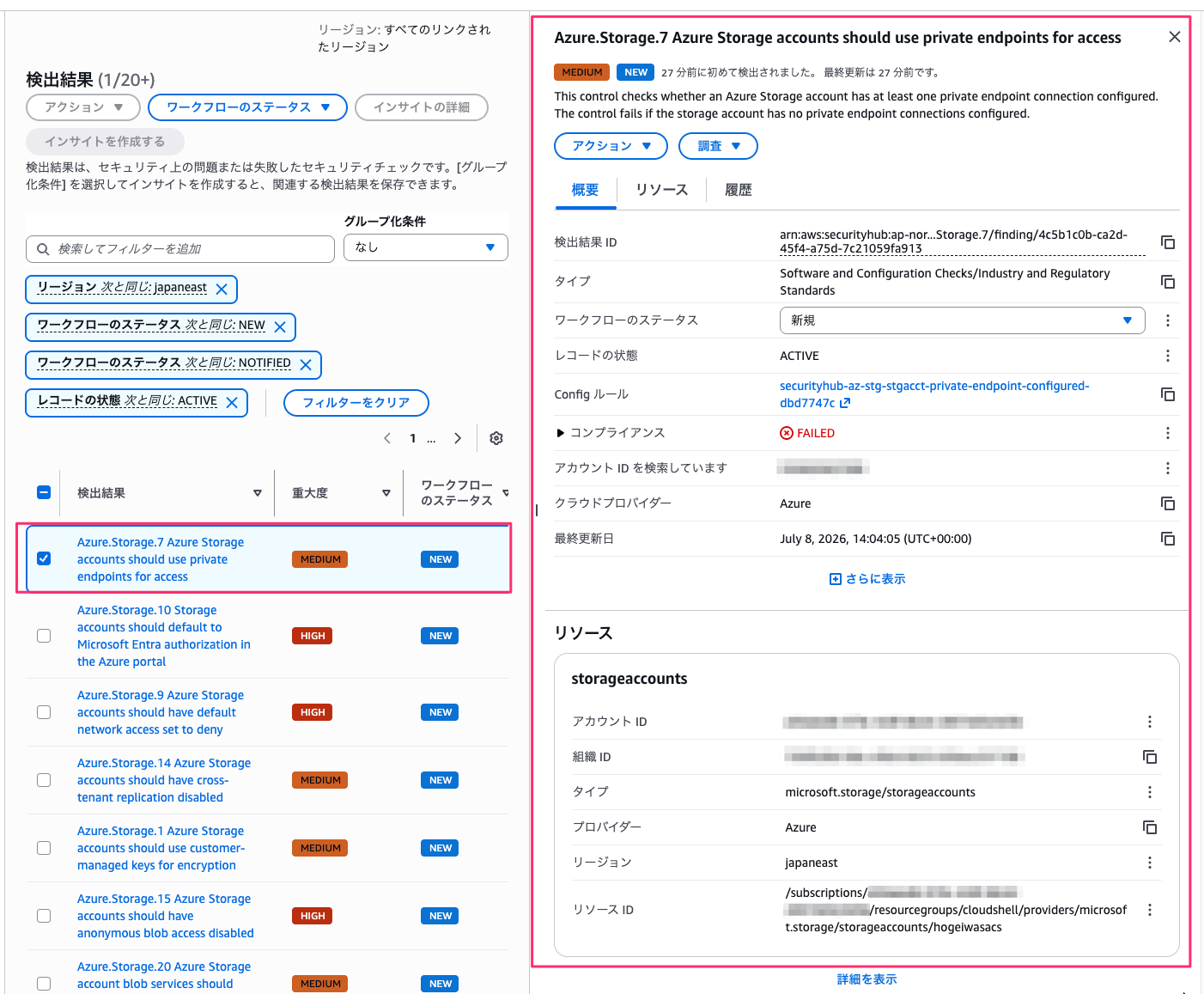The height and width of the screenshot is (994, 1204).
Task: Open the 新規 workflow status selector
Action: pos(962,320)
